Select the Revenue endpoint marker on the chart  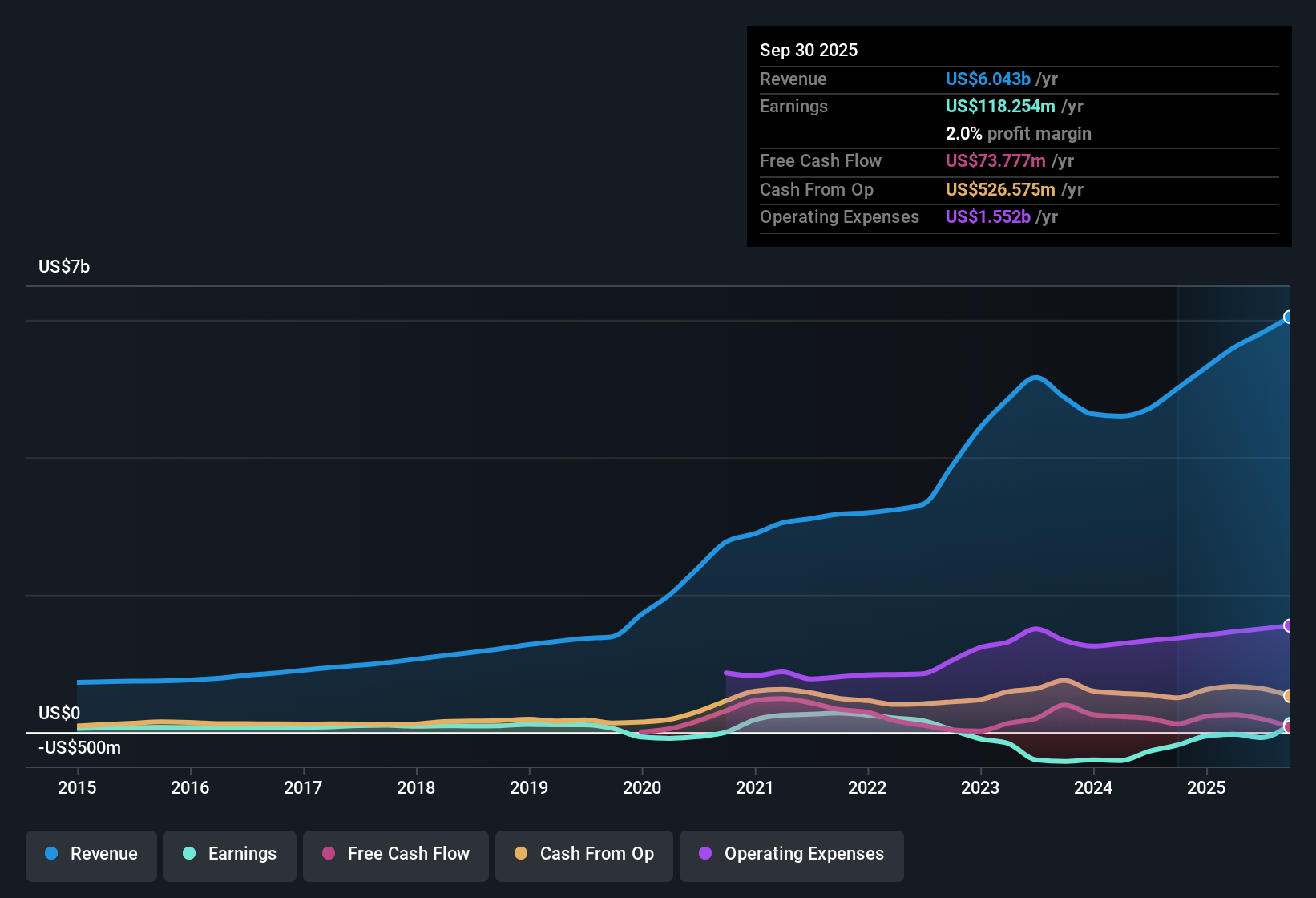(1288, 318)
